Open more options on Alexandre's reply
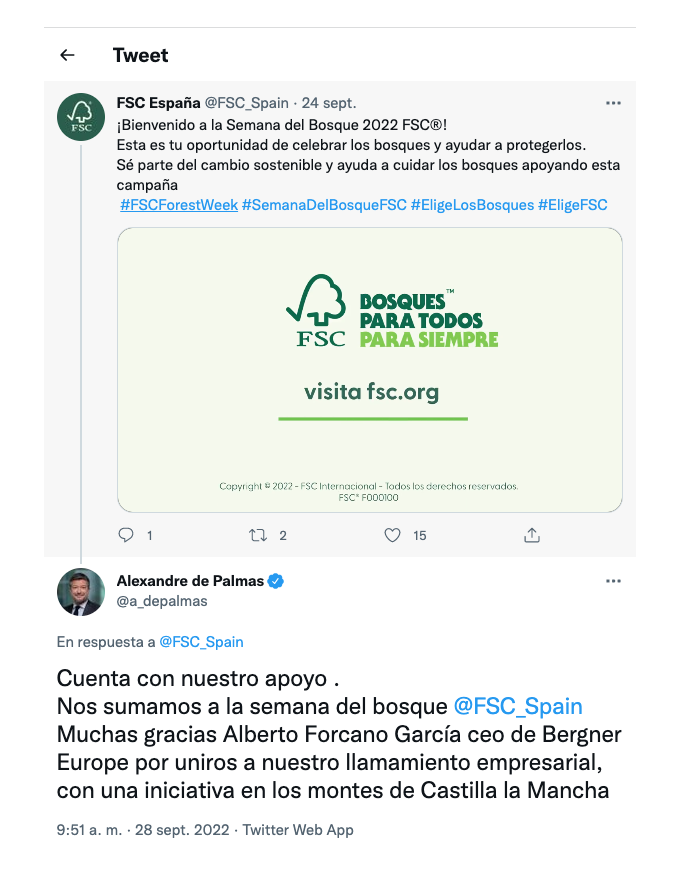The width and height of the screenshot is (679, 881). pyautogui.click(x=614, y=581)
